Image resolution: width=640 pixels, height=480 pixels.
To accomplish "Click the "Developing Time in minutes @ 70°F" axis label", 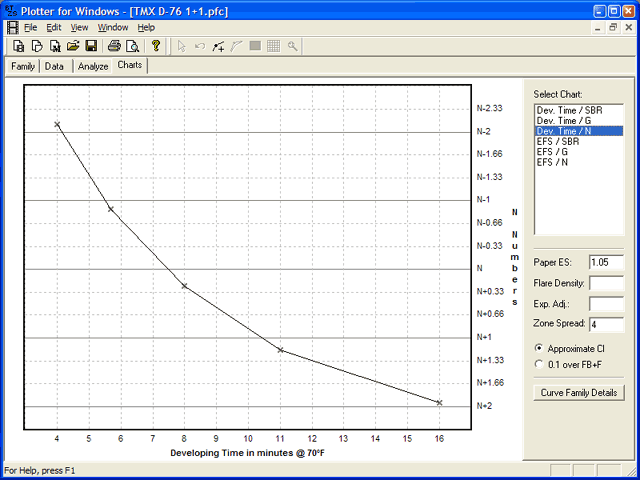I will point(247,453).
